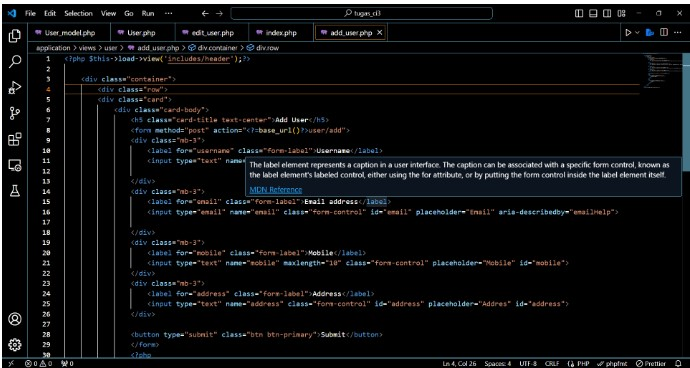
Task: Open notifications bell in status bar
Action: point(678,364)
